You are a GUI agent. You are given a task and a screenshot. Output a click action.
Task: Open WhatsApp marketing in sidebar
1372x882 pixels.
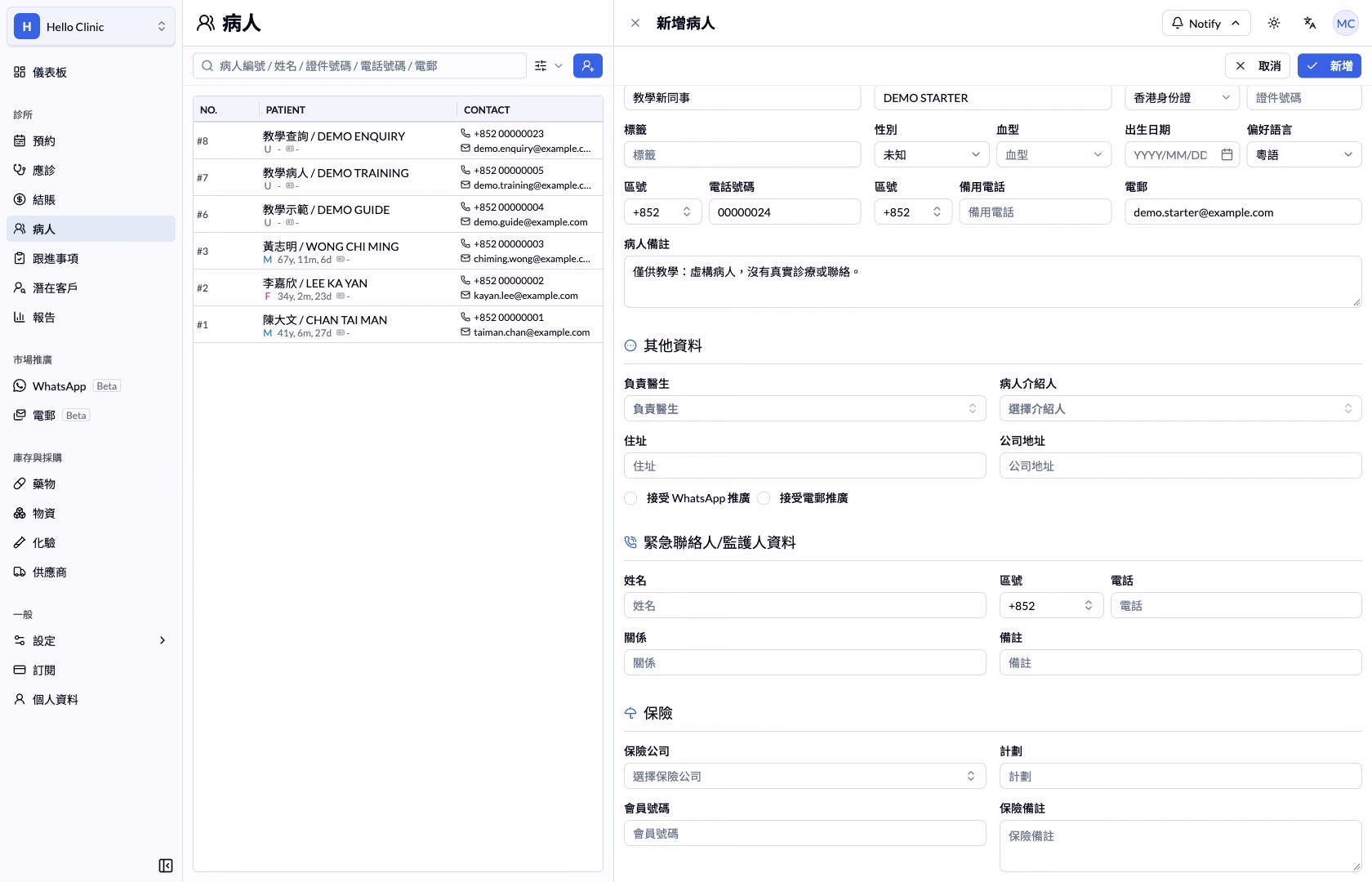(91, 385)
